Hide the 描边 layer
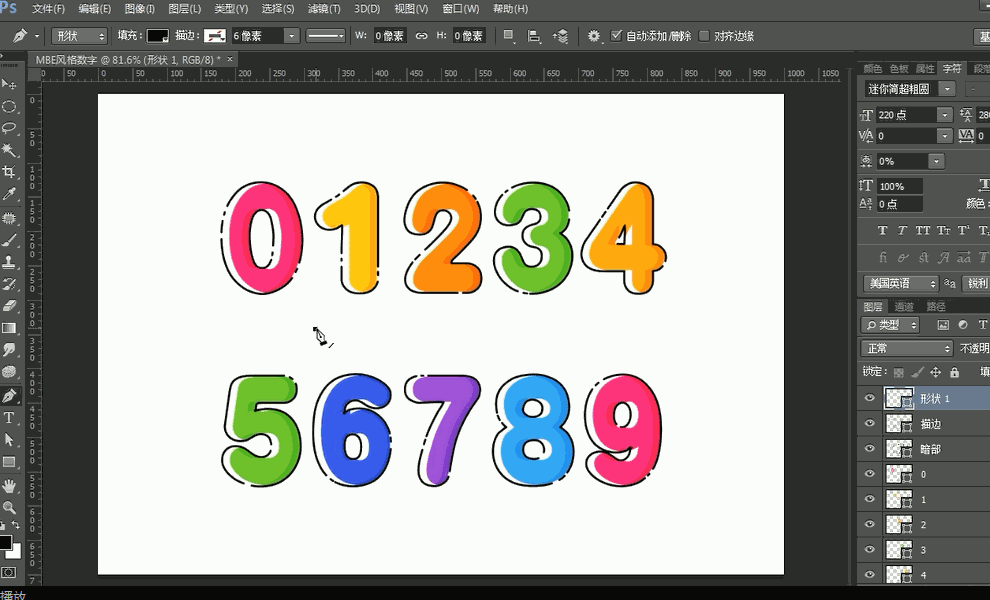 pyautogui.click(x=869, y=424)
